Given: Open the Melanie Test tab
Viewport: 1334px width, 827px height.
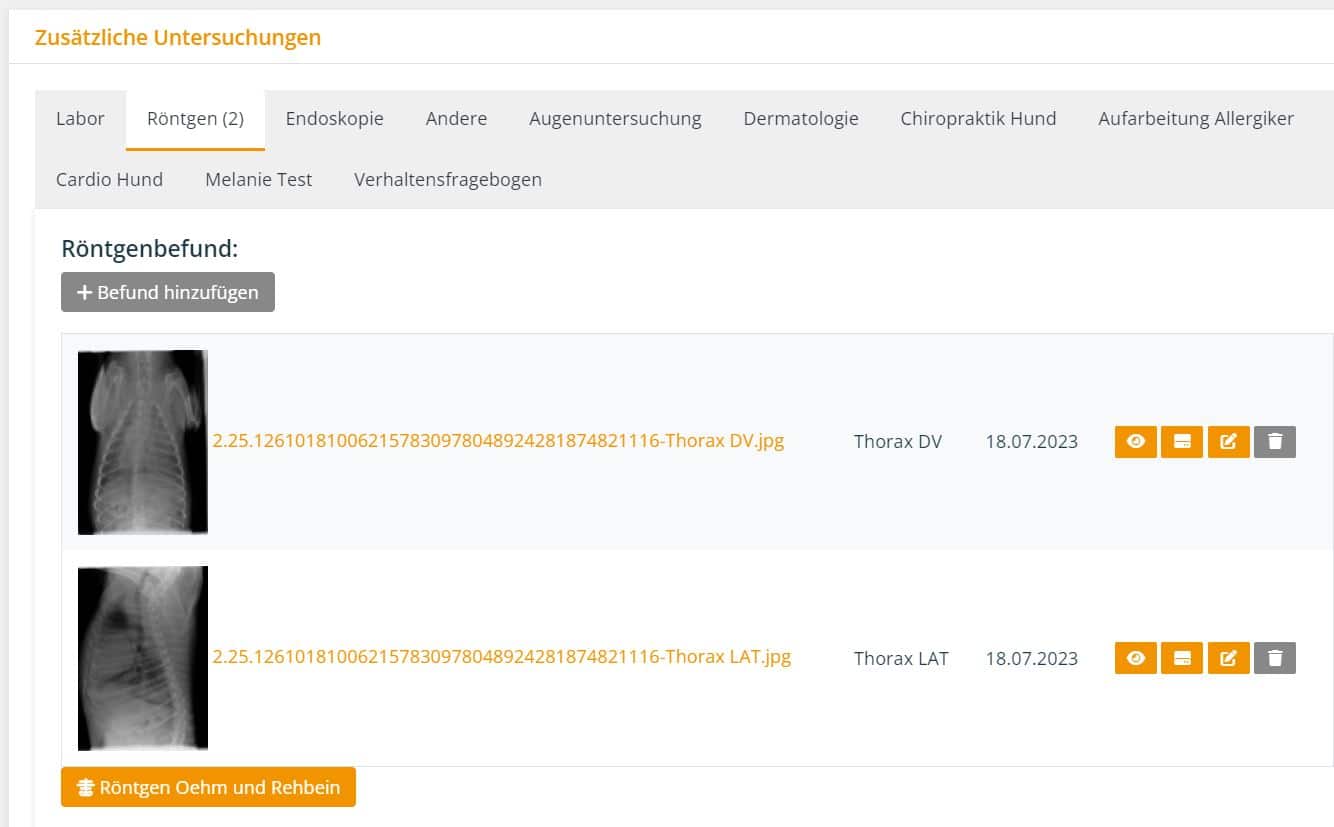Looking at the screenshot, I should pos(259,180).
